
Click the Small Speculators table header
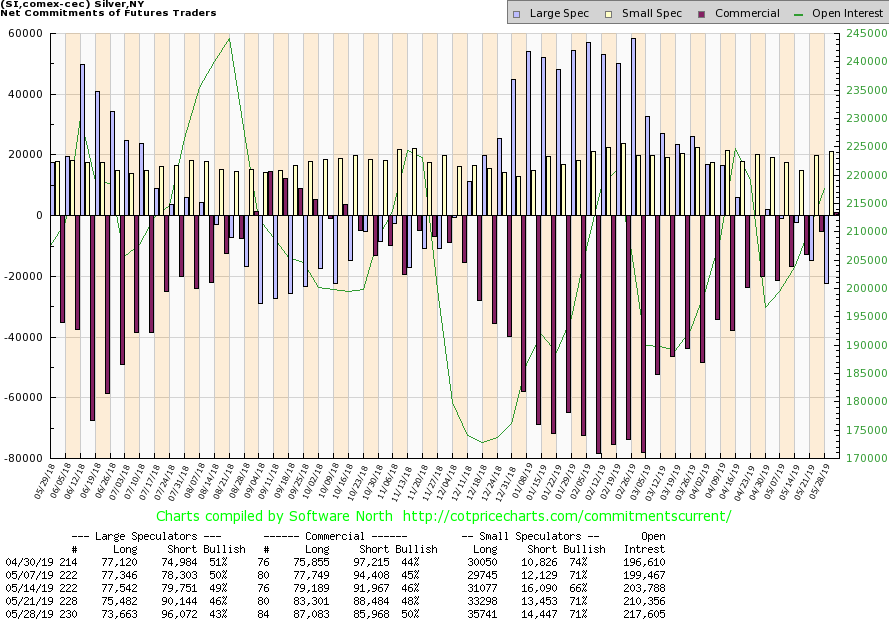coord(534,536)
